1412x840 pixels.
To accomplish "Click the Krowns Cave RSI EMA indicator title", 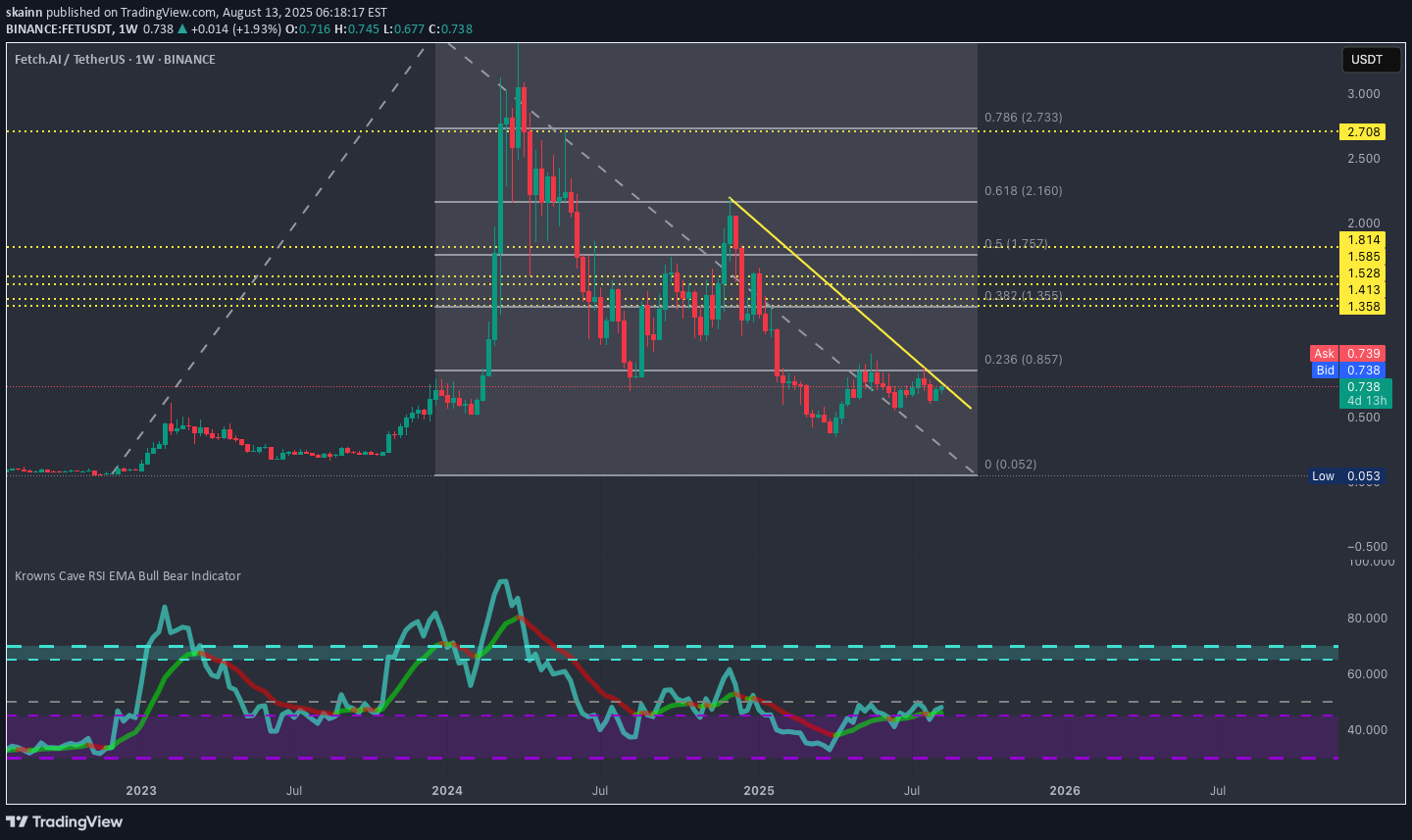I will coord(127,576).
